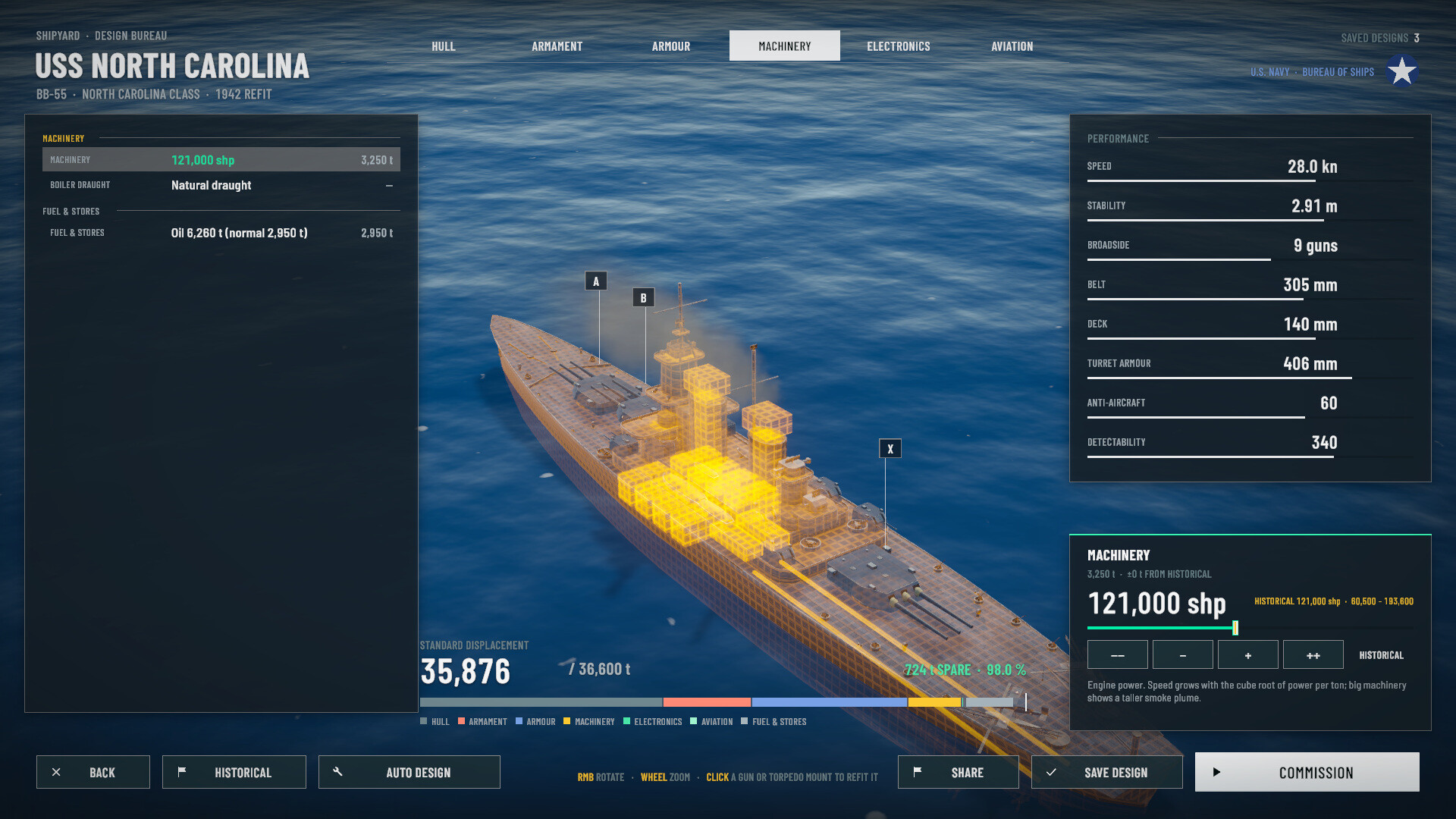Select the Machinery tab

point(785,46)
